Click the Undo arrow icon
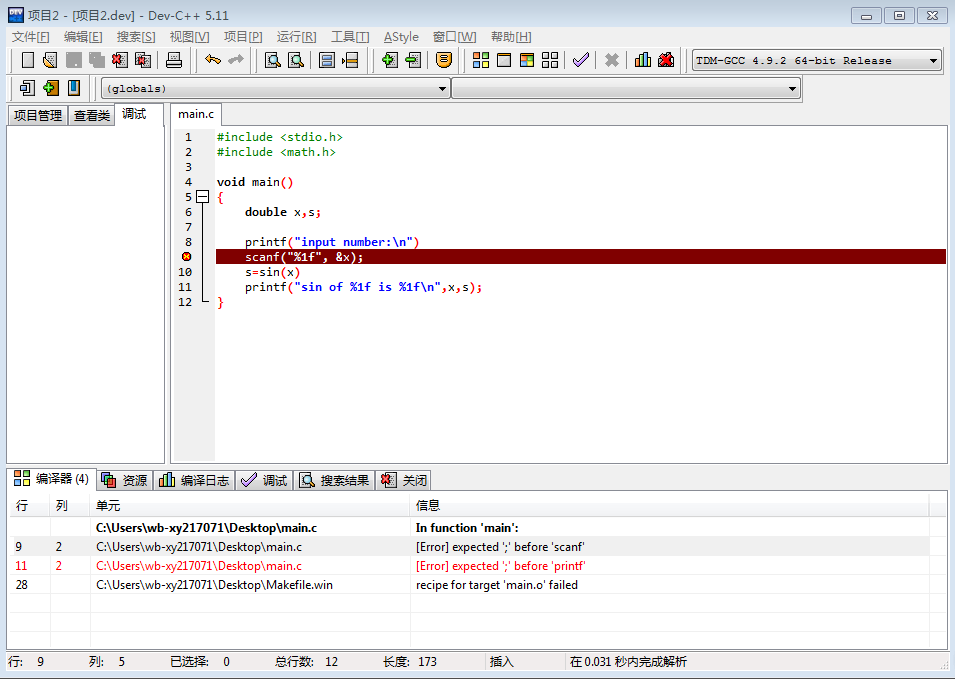Viewport: 955px width, 679px height. (213, 60)
